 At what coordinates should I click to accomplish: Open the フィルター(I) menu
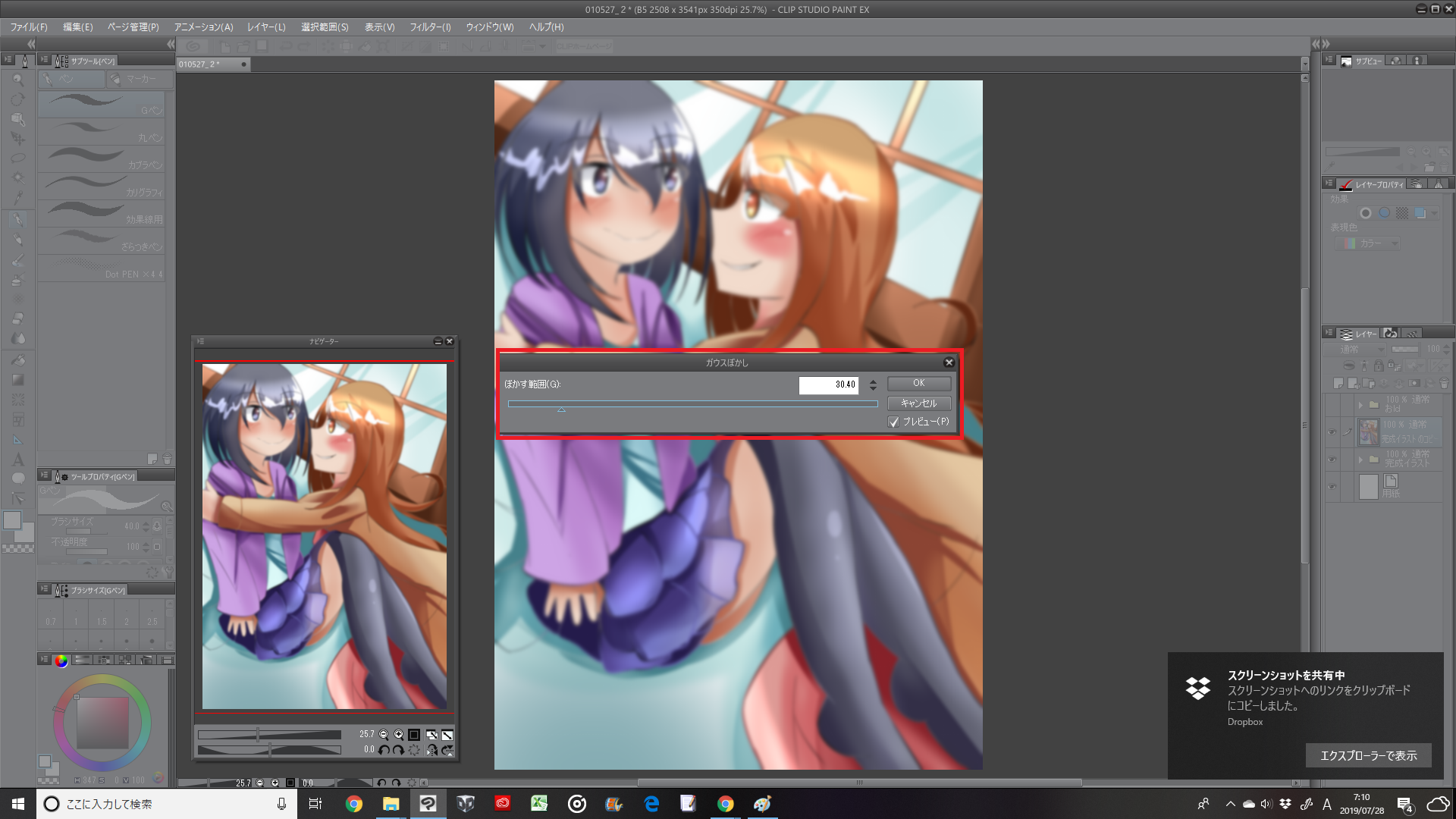[x=430, y=27]
